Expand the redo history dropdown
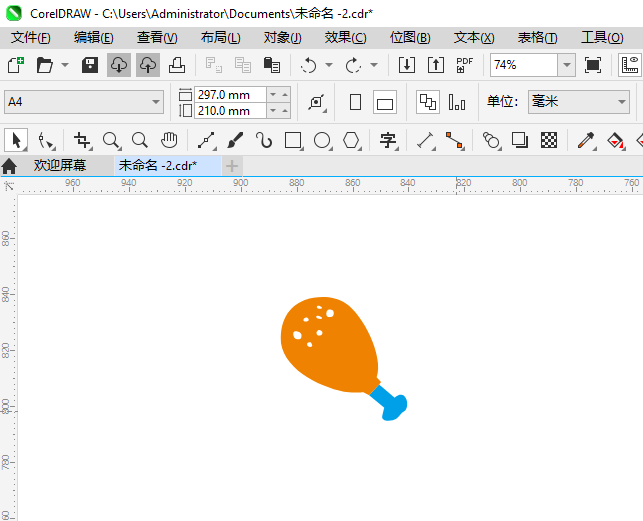Image resolution: width=643 pixels, height=521 pixels. [x=374, y=65]
